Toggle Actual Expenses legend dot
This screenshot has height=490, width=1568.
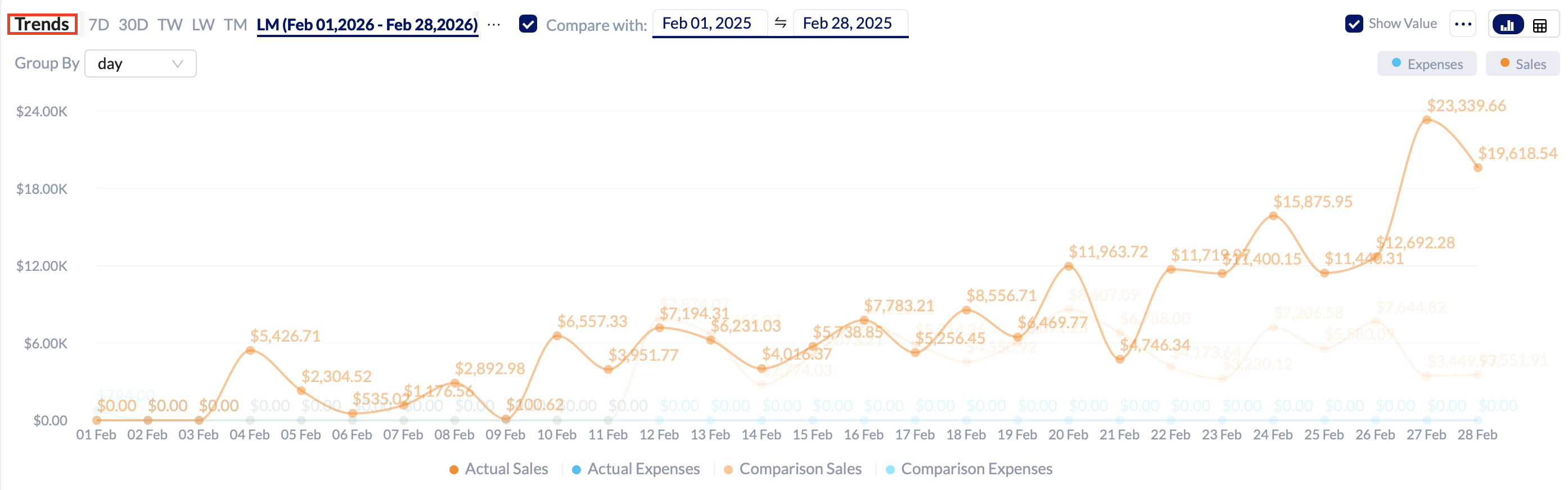pos(576,469)
